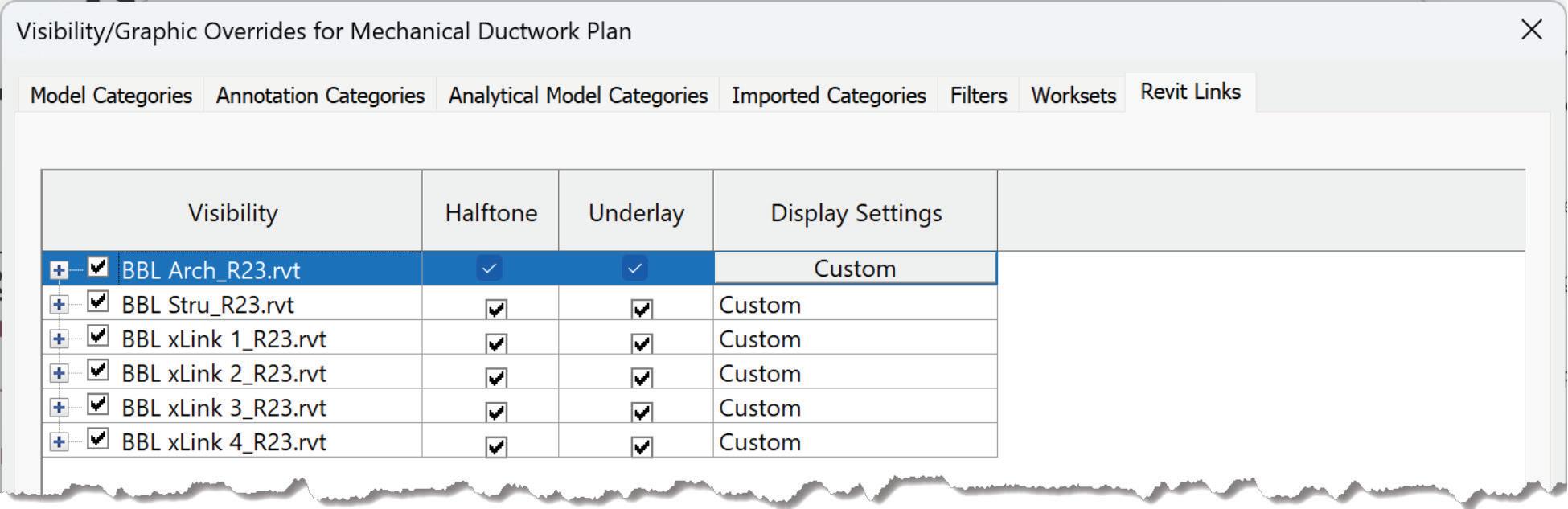The image size is (1568, 509).
Task: Open Custom display settings for BBL Stru_R23.rvt
Action: [x=855, y=306]
